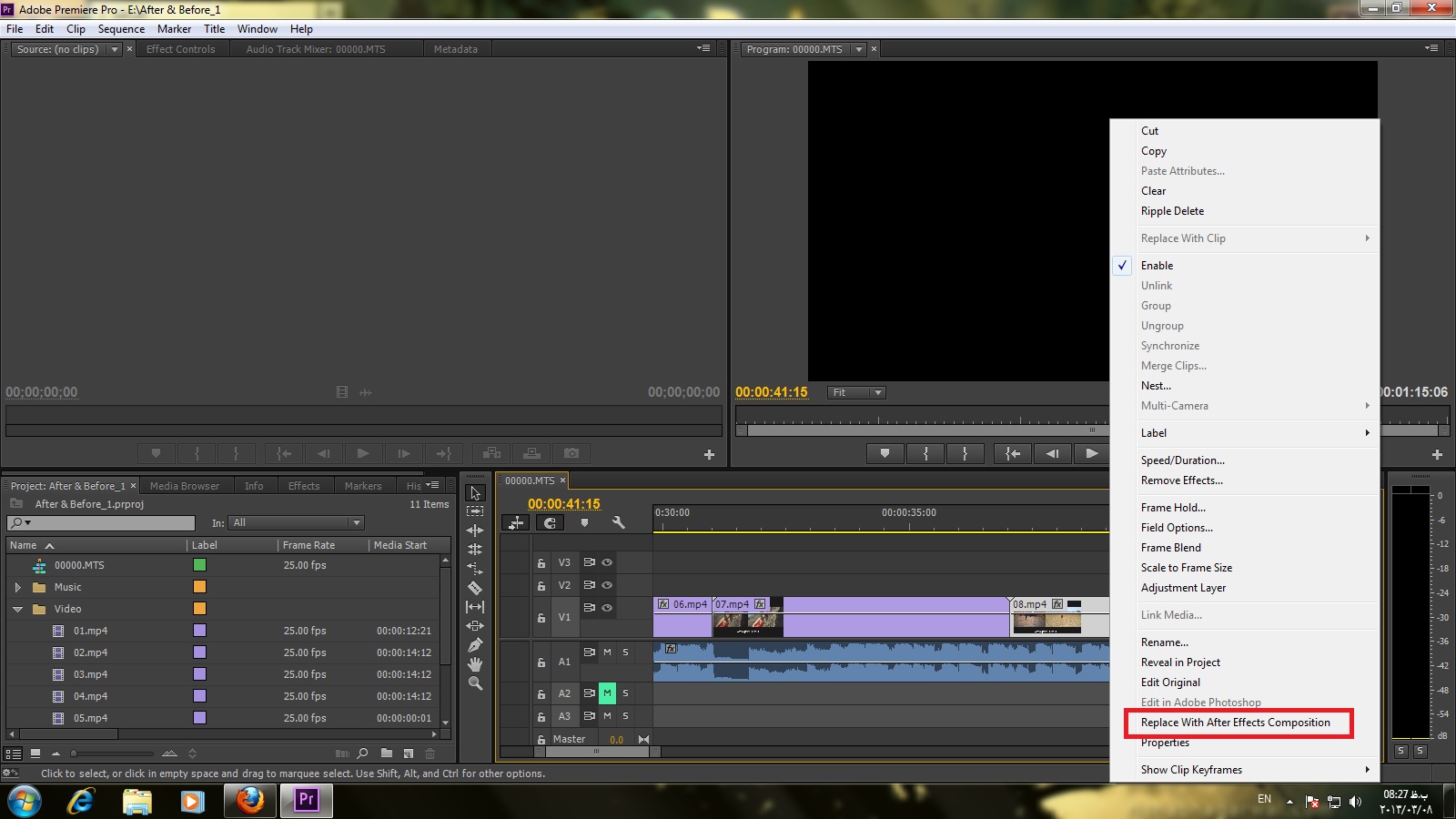Add a marker in the timeline header
This screenshot has width=1456, height=819.
584,522
